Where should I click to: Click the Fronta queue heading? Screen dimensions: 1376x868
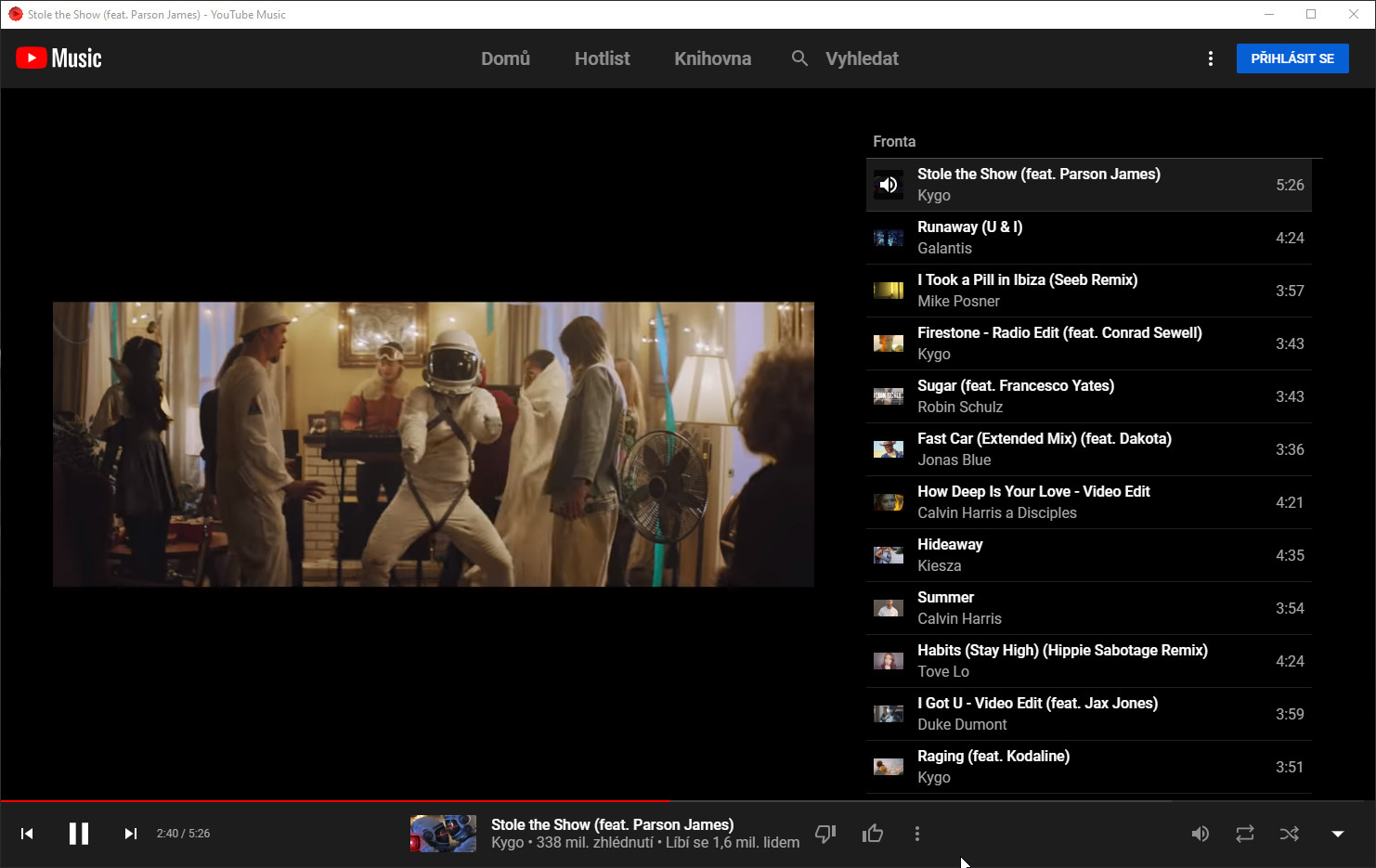tap(894, 141)
